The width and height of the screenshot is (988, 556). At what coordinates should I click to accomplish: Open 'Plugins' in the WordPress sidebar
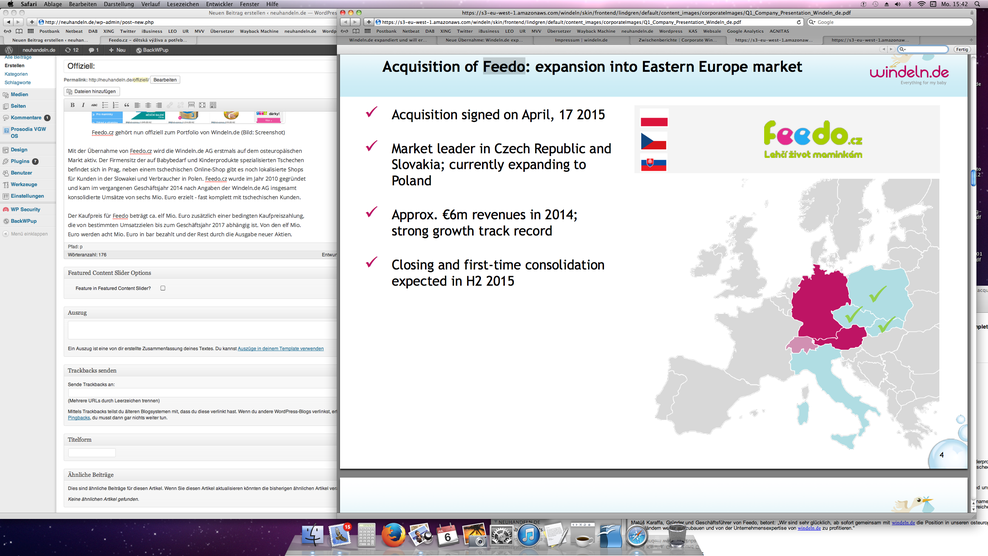pyautogui.click(x=20, y=161)
